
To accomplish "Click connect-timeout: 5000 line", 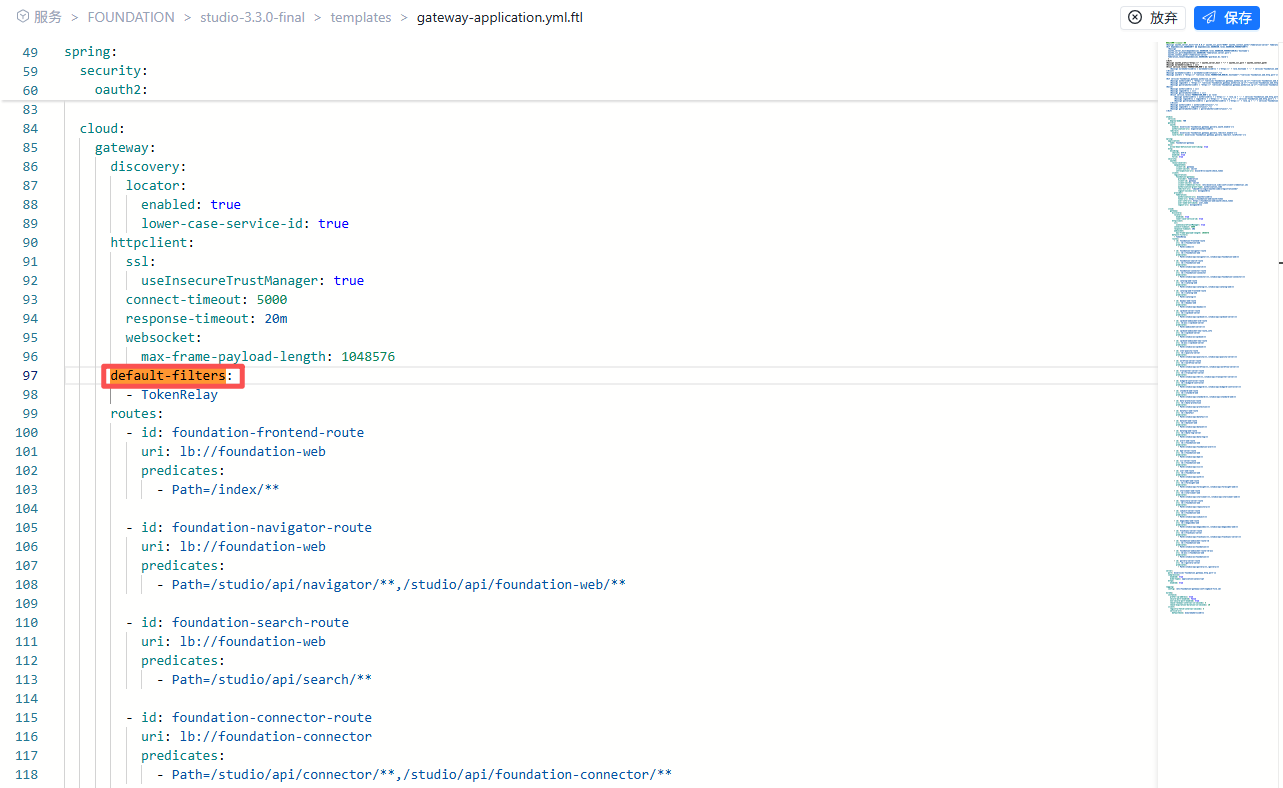I will tap(207, 299).
